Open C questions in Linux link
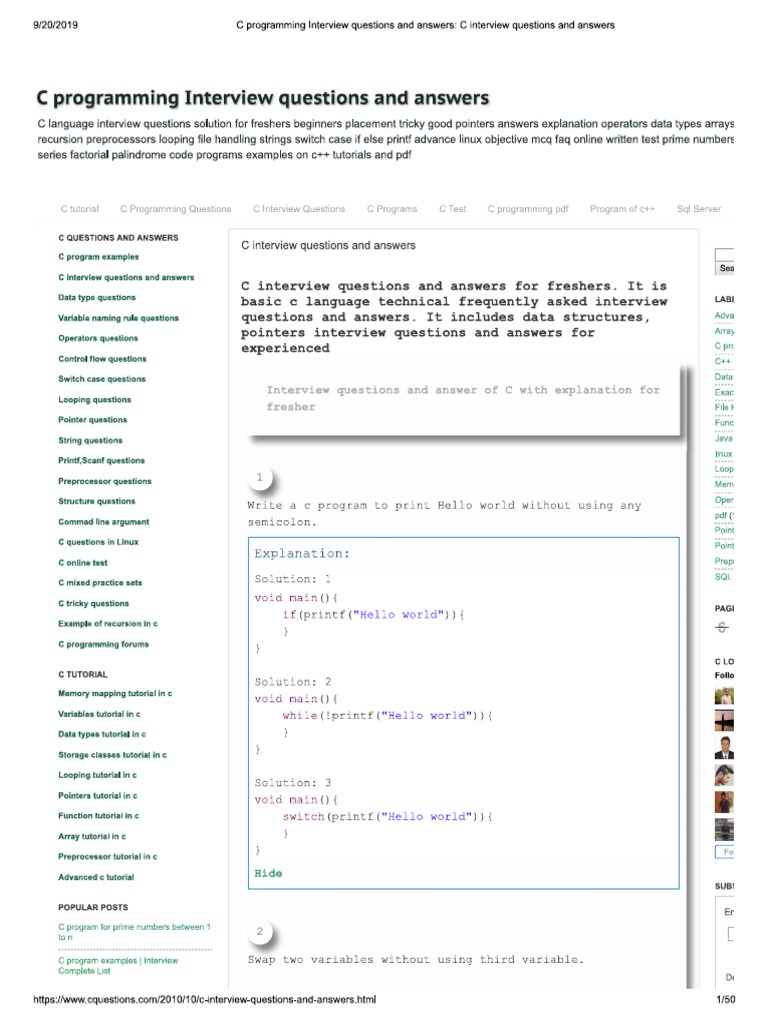Viewport: 768px width, 1024px height. (x=98, y=542)
